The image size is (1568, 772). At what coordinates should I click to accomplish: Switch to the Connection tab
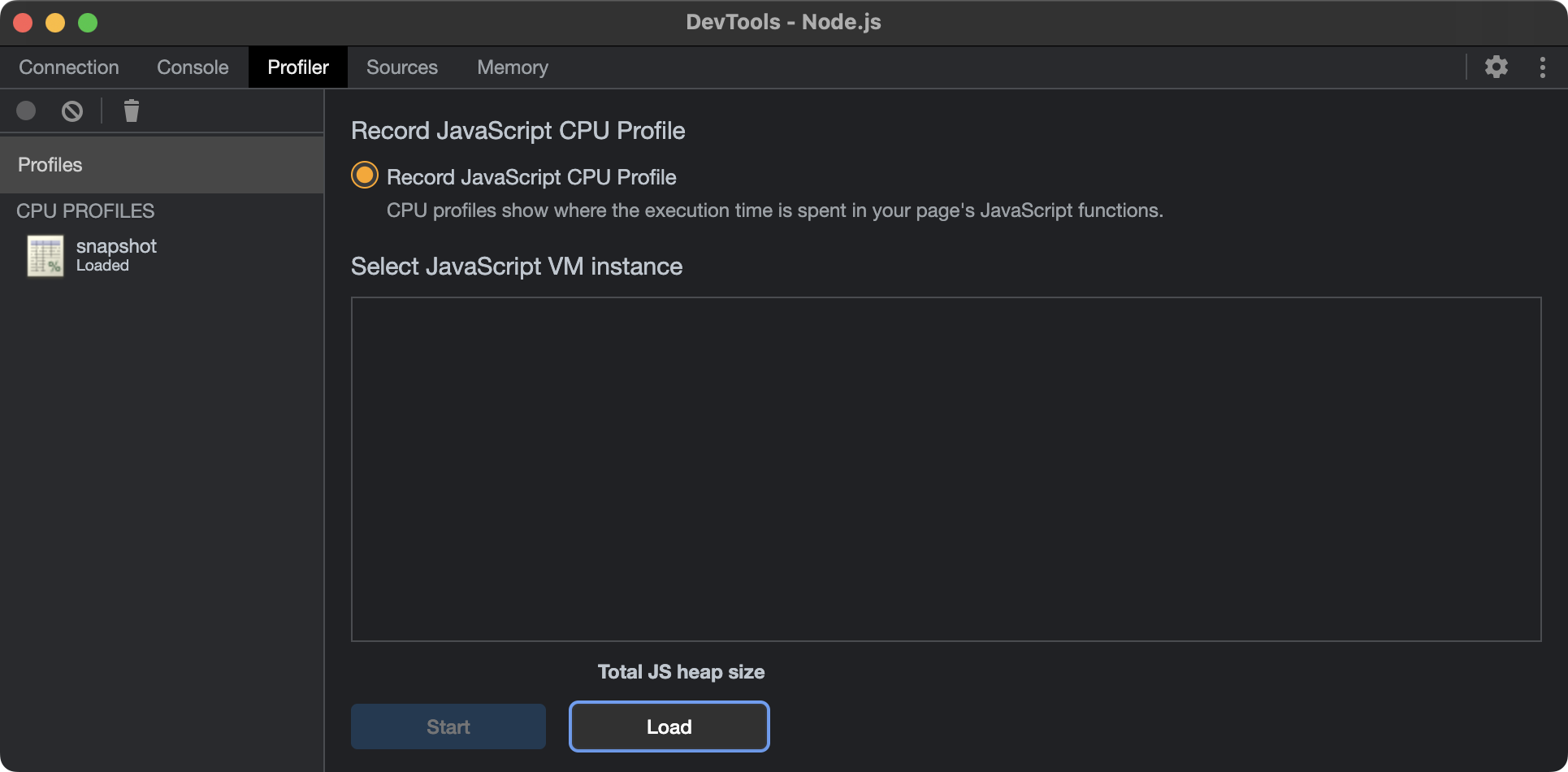click(69, 67)
